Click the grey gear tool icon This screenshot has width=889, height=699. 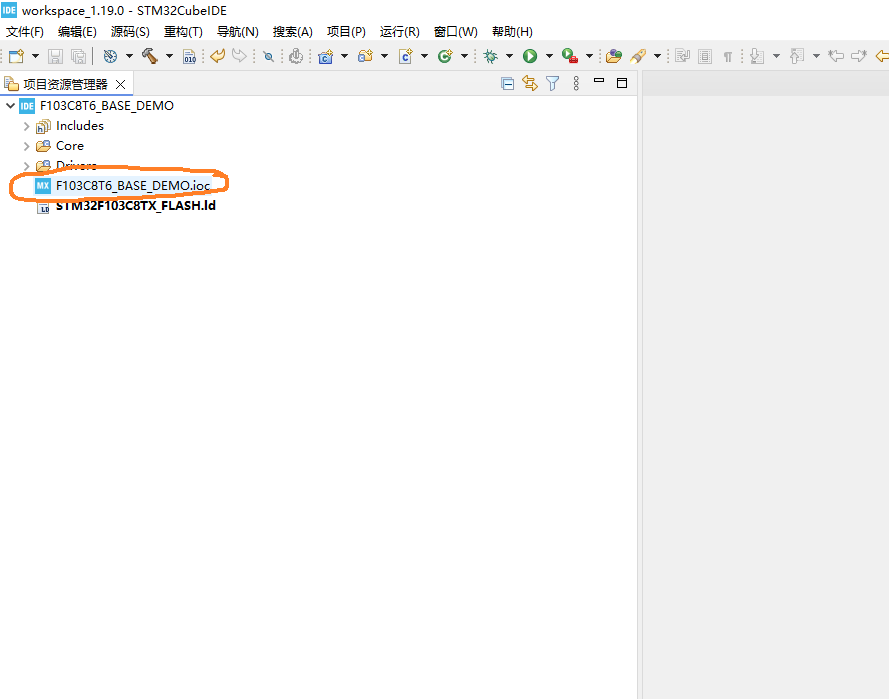(x=296, y=56)
